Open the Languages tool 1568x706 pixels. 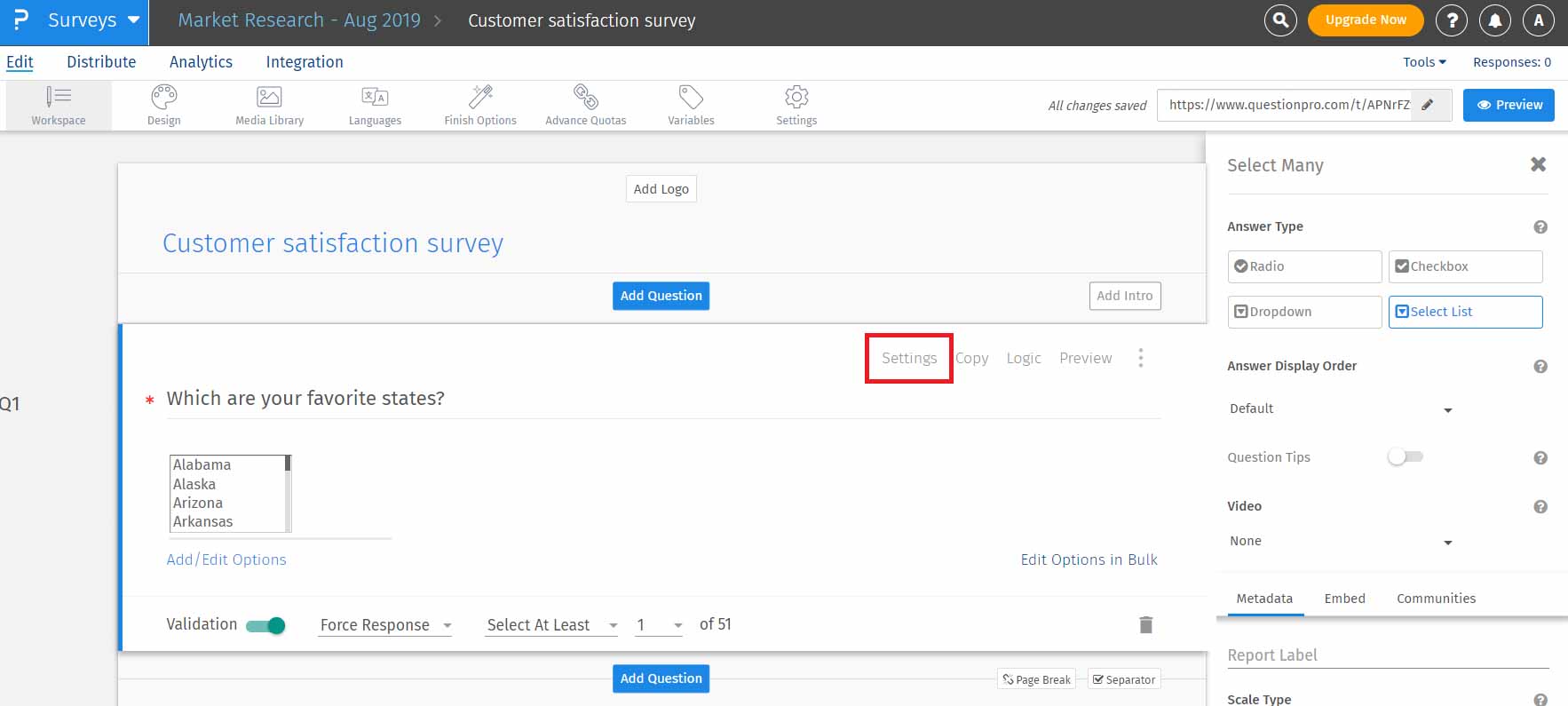375,105
